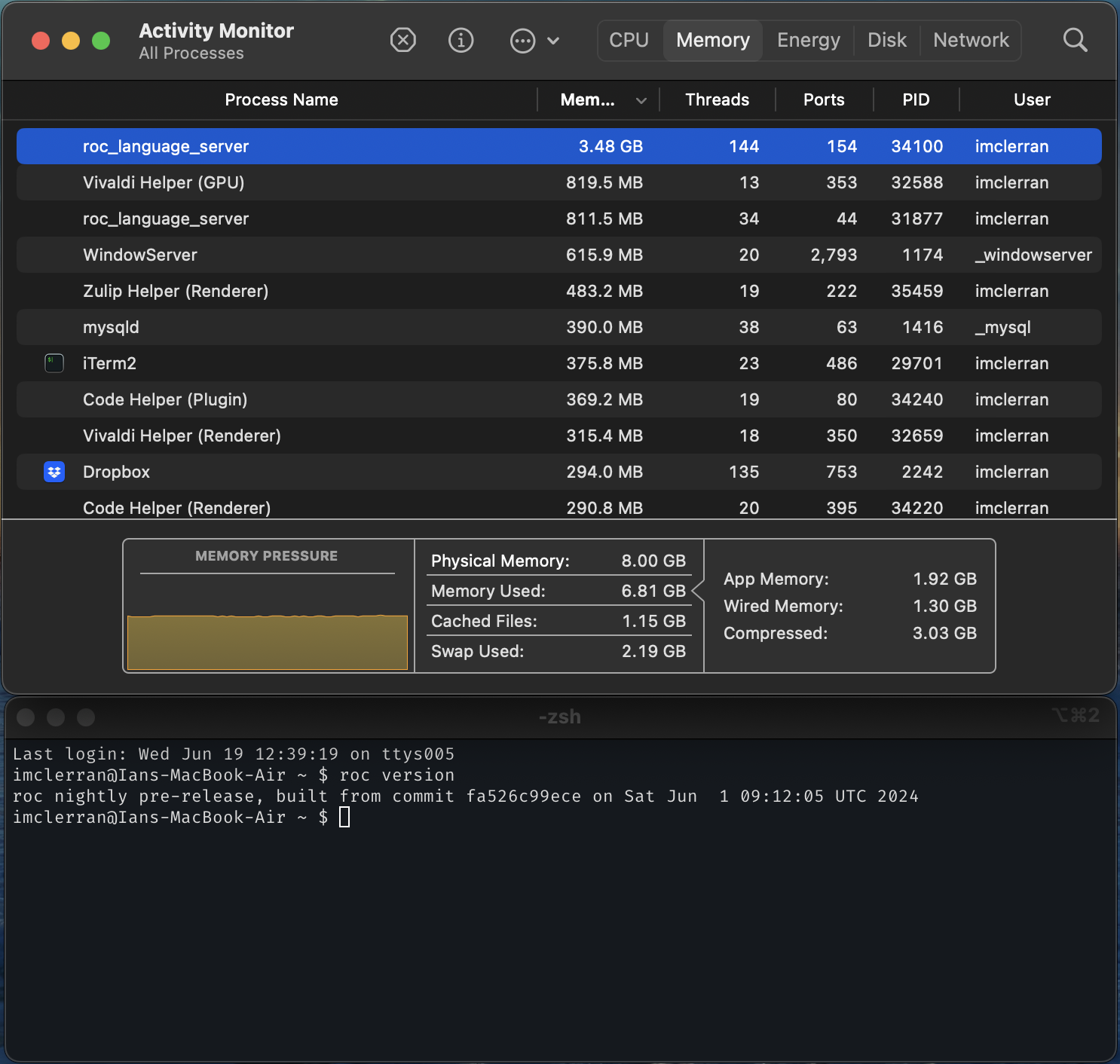Image resolution: width=1120 pixels, height=1064 pixels.
Task: Sort by the User column header
Action: 1032,99
